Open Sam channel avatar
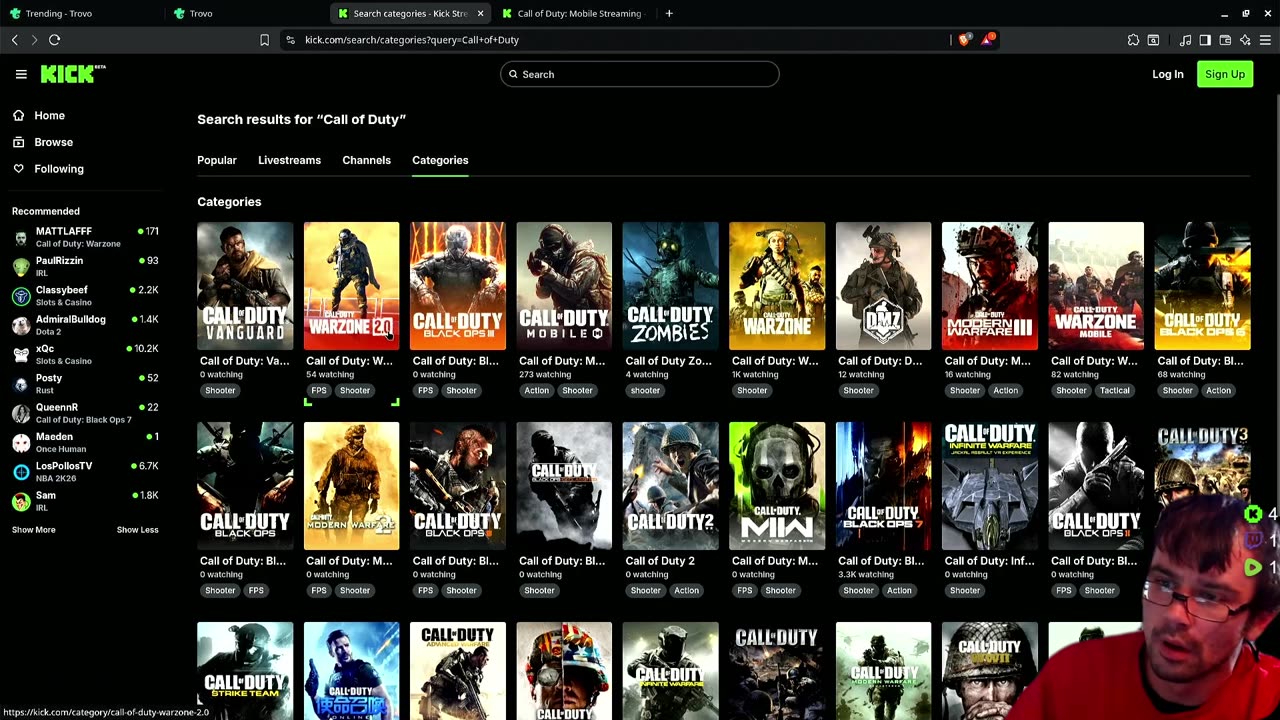 click(x=21, y=501)
